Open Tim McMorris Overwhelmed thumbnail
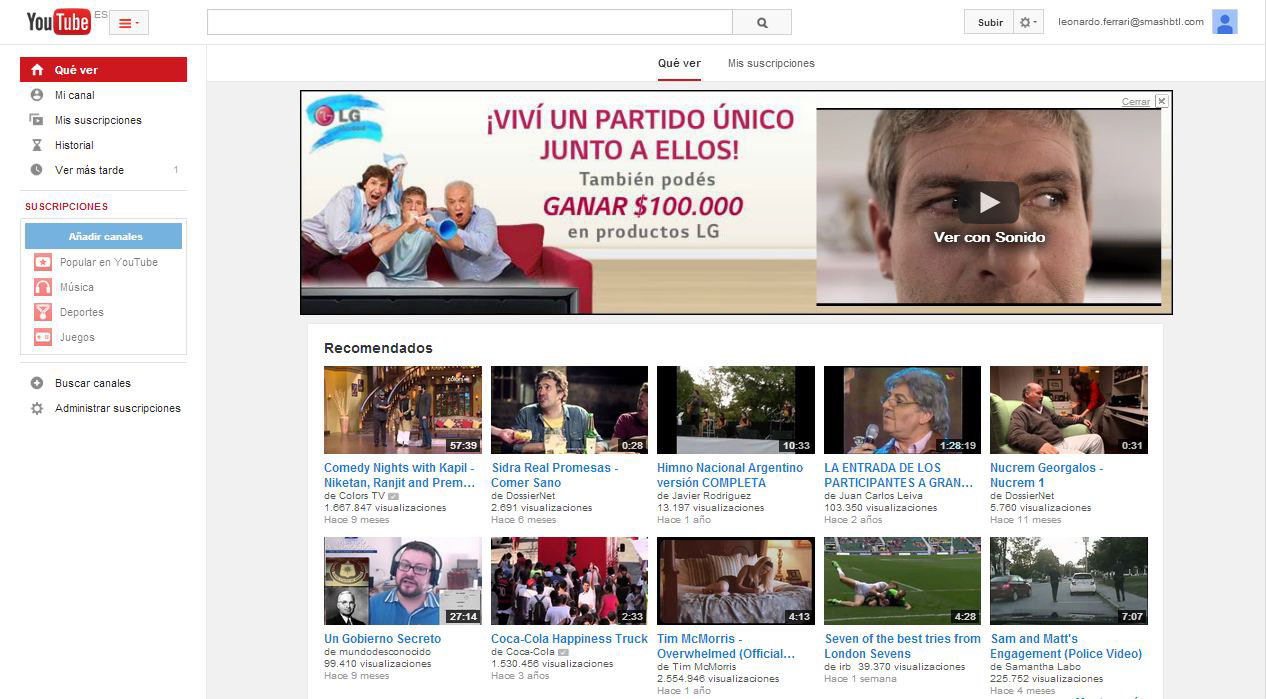The width and height of the screenshot is (1266, 699). (736, 581)
